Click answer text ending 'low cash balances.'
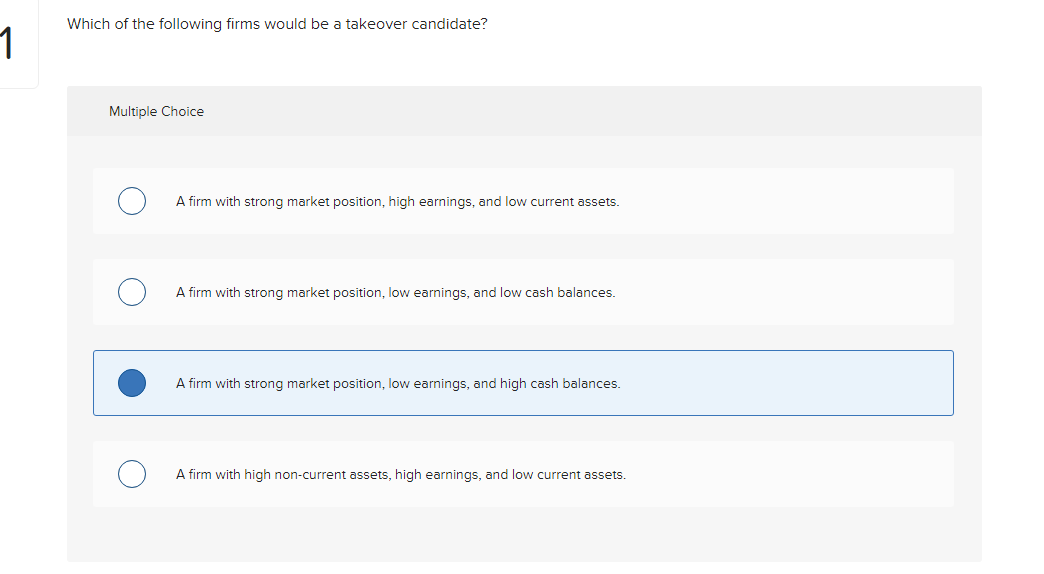This screenshot has width=1044, height=574. pos(395,293)
